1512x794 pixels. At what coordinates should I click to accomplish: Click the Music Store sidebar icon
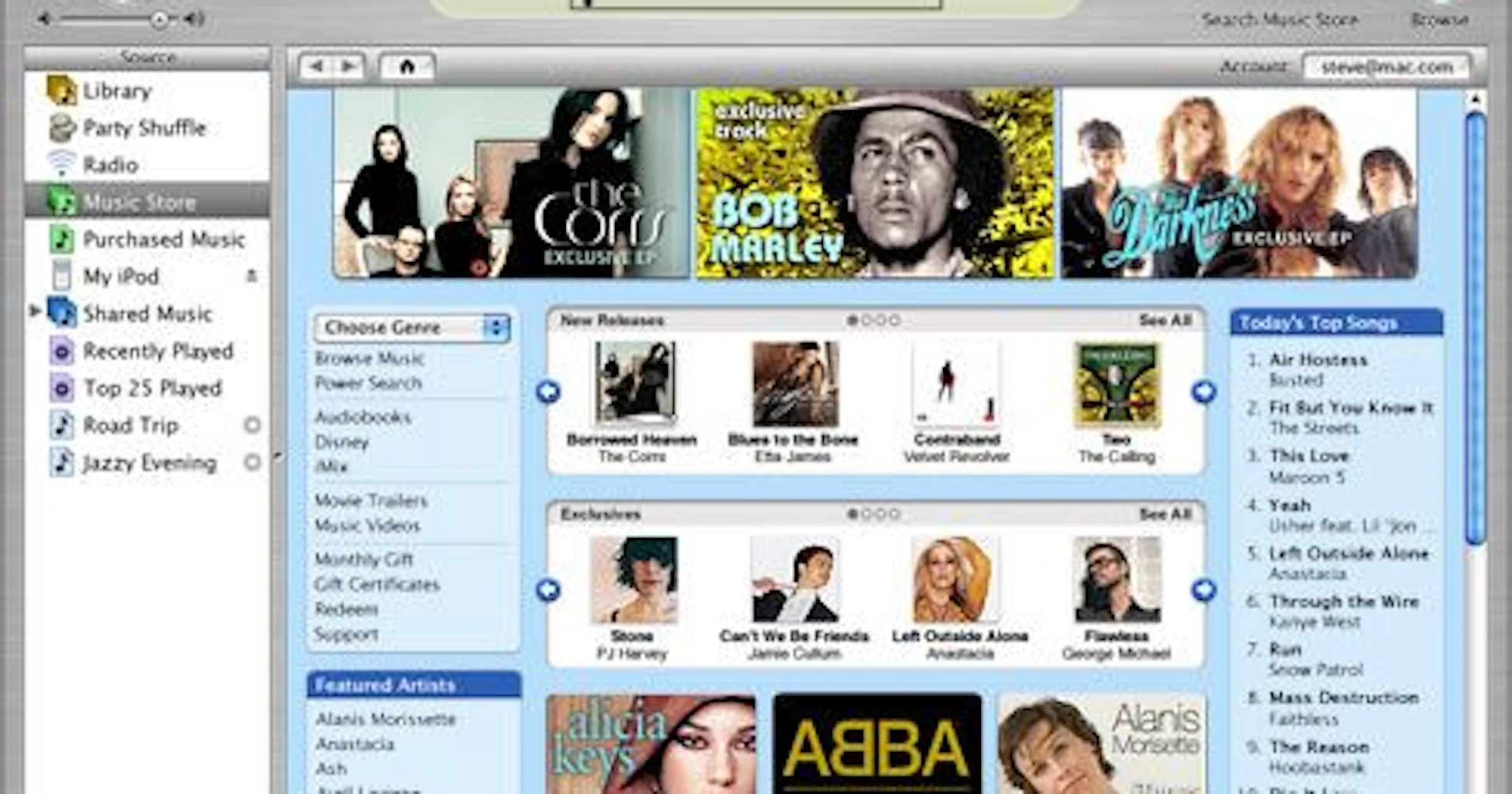tap(62, 202)
